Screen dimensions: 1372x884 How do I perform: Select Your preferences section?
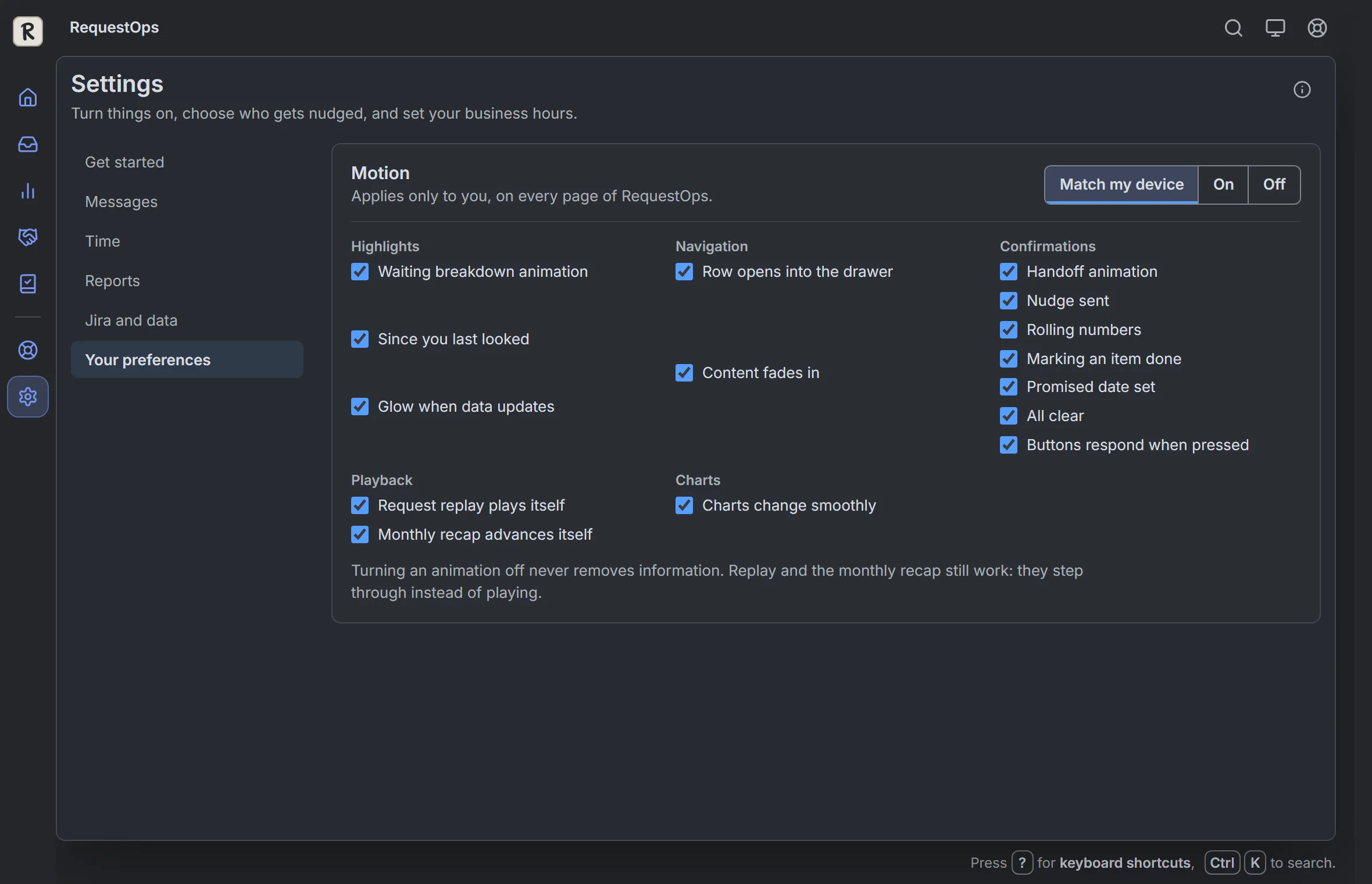click(187, 360)
